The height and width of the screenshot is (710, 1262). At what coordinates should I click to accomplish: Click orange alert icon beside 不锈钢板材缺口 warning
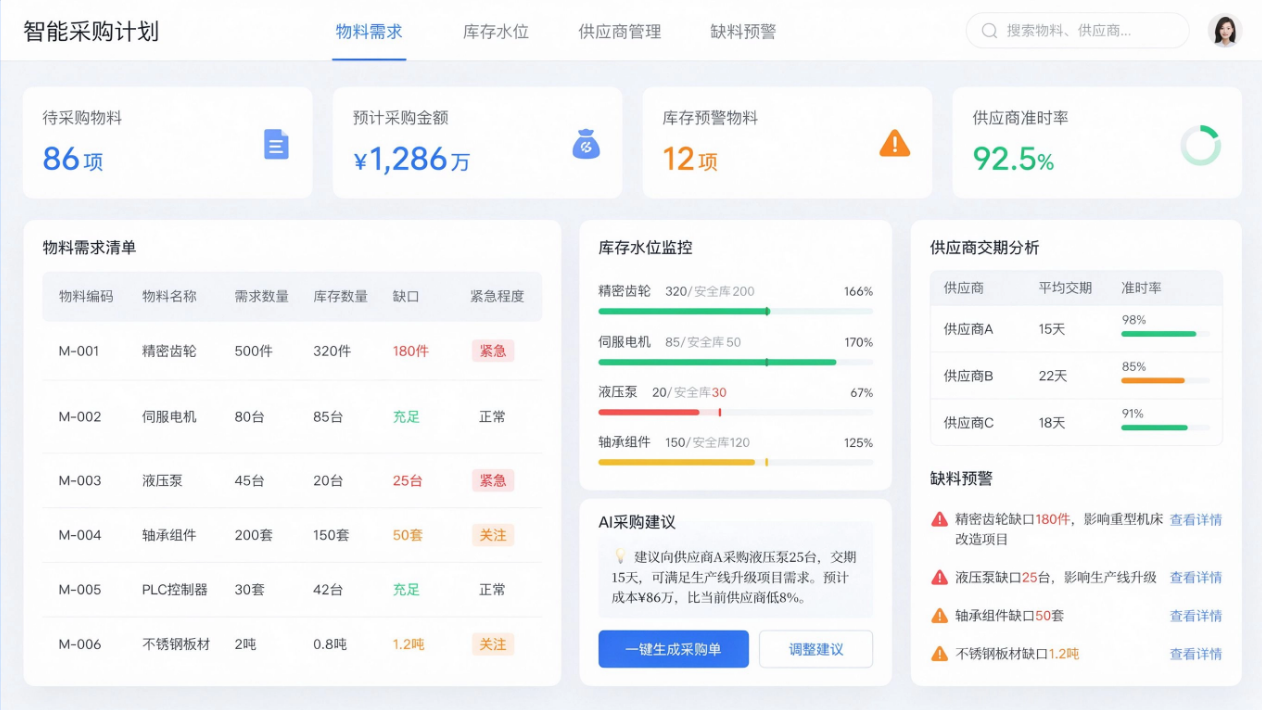pos(939,653)
